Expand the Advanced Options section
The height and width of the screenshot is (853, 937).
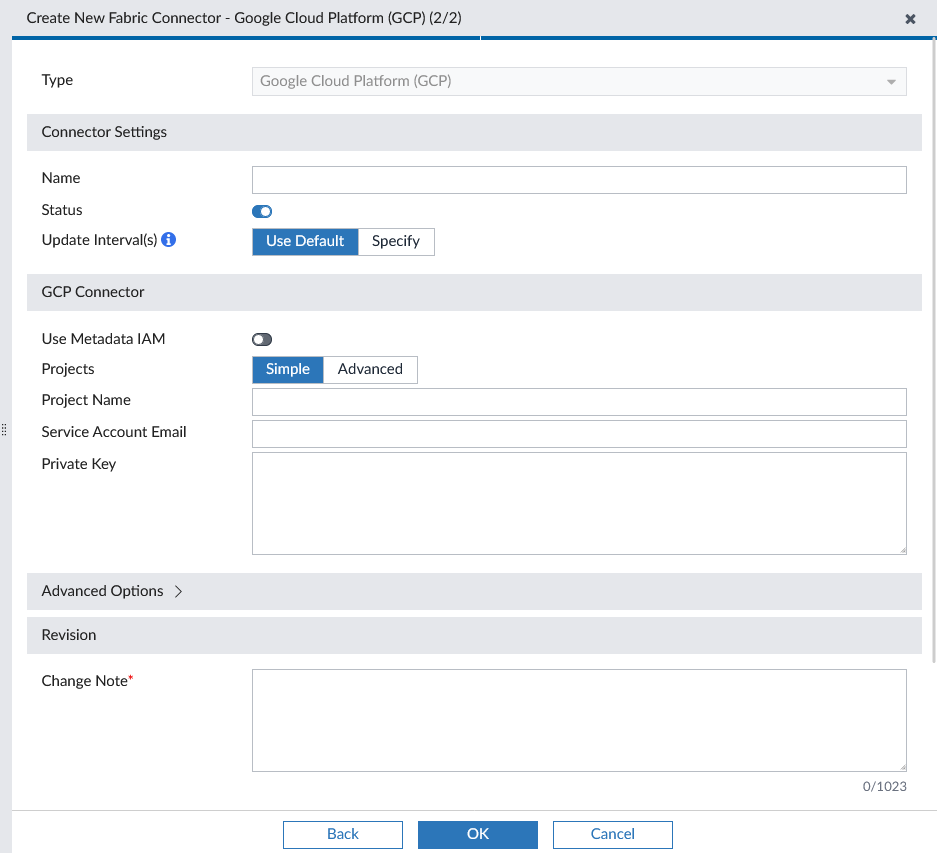point(103,591)
